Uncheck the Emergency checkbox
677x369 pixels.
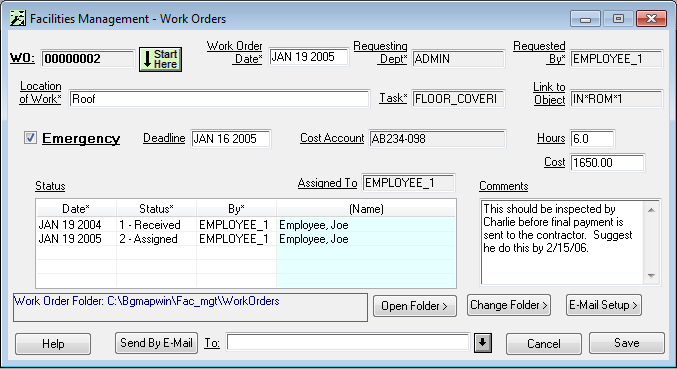[x=30, y=138]
